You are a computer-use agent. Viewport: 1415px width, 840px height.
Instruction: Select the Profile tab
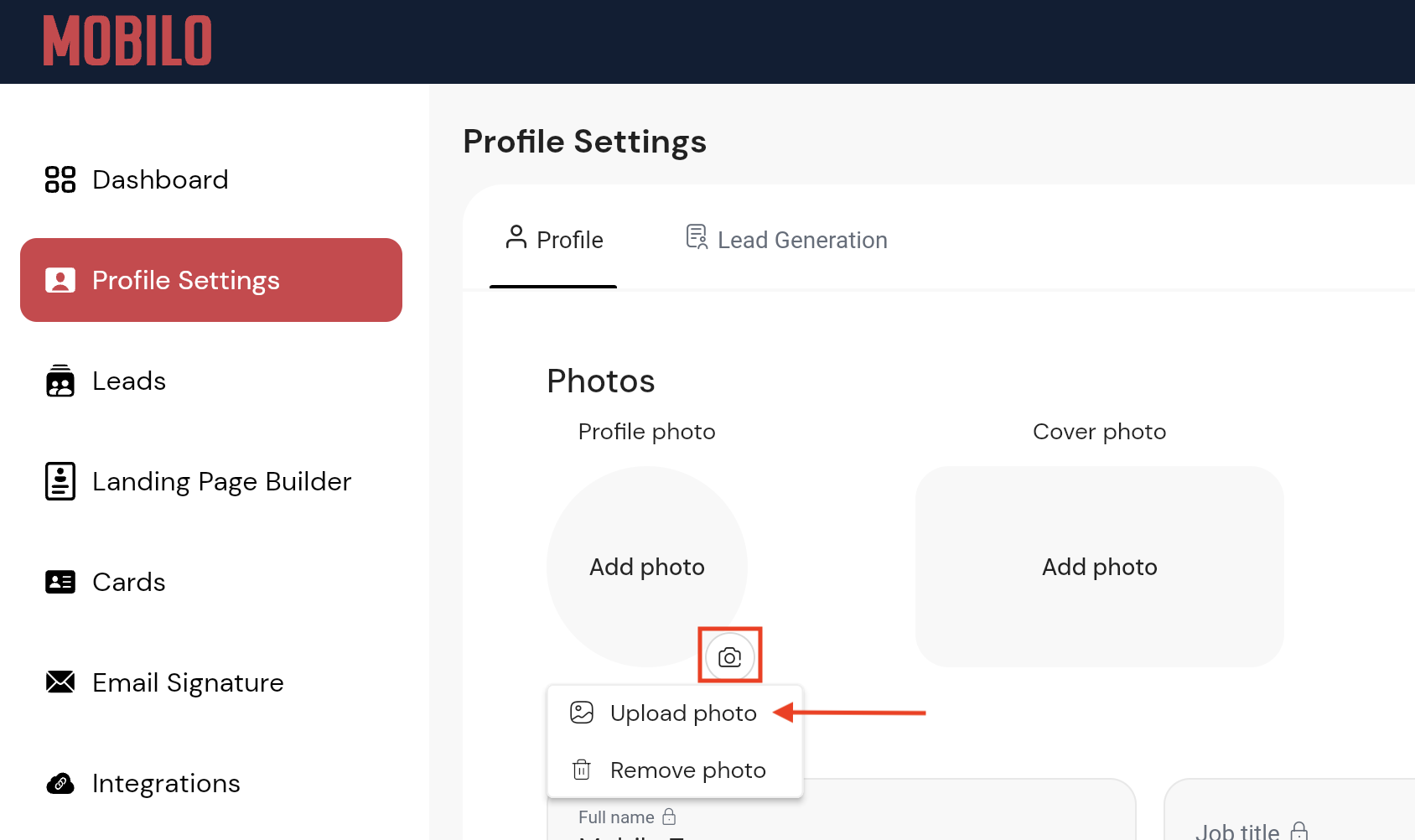(554, 240)
